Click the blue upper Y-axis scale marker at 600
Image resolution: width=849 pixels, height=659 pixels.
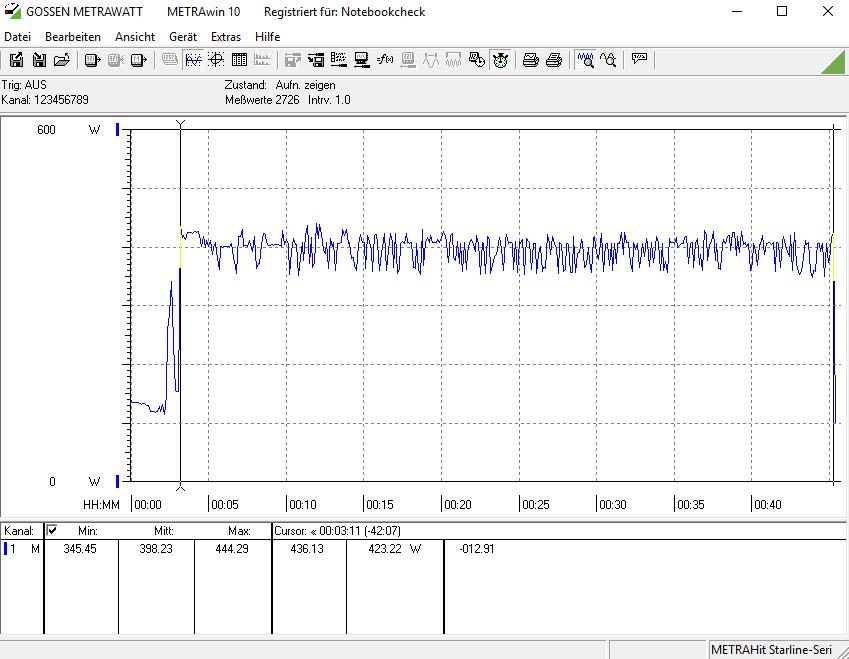pos(118,130)
